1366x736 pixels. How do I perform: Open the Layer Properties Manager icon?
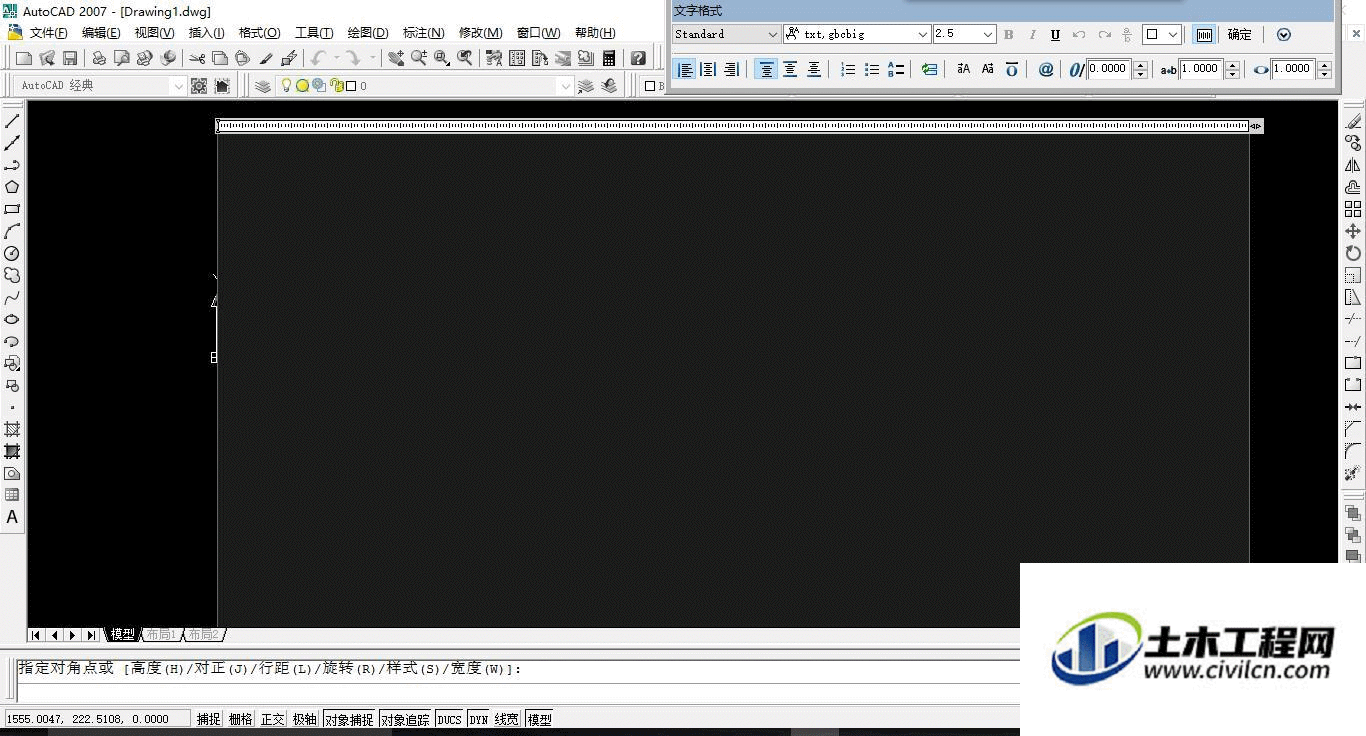pos(263,86)
